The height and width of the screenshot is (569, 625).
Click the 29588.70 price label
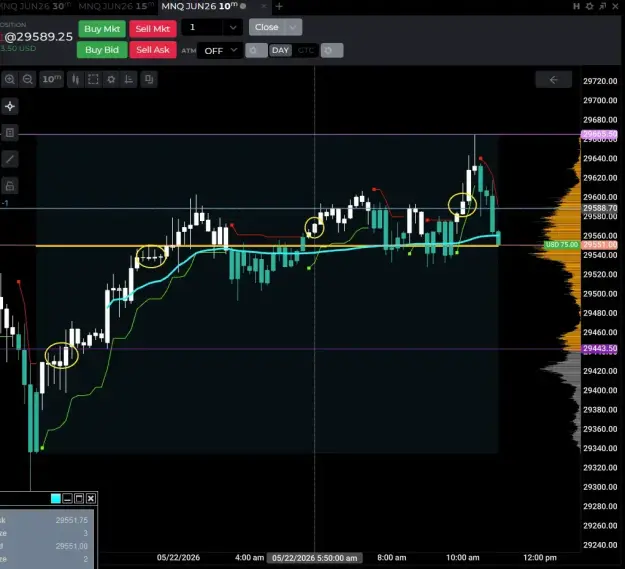coord(599,208)
